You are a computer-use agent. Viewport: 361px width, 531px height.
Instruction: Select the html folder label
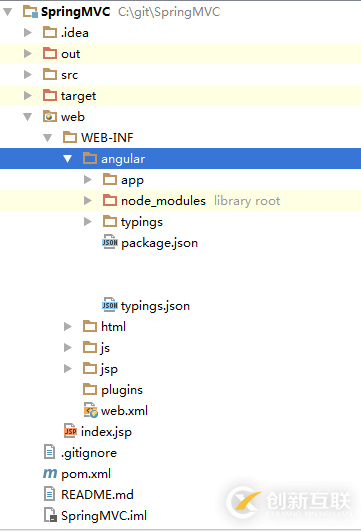113,327
